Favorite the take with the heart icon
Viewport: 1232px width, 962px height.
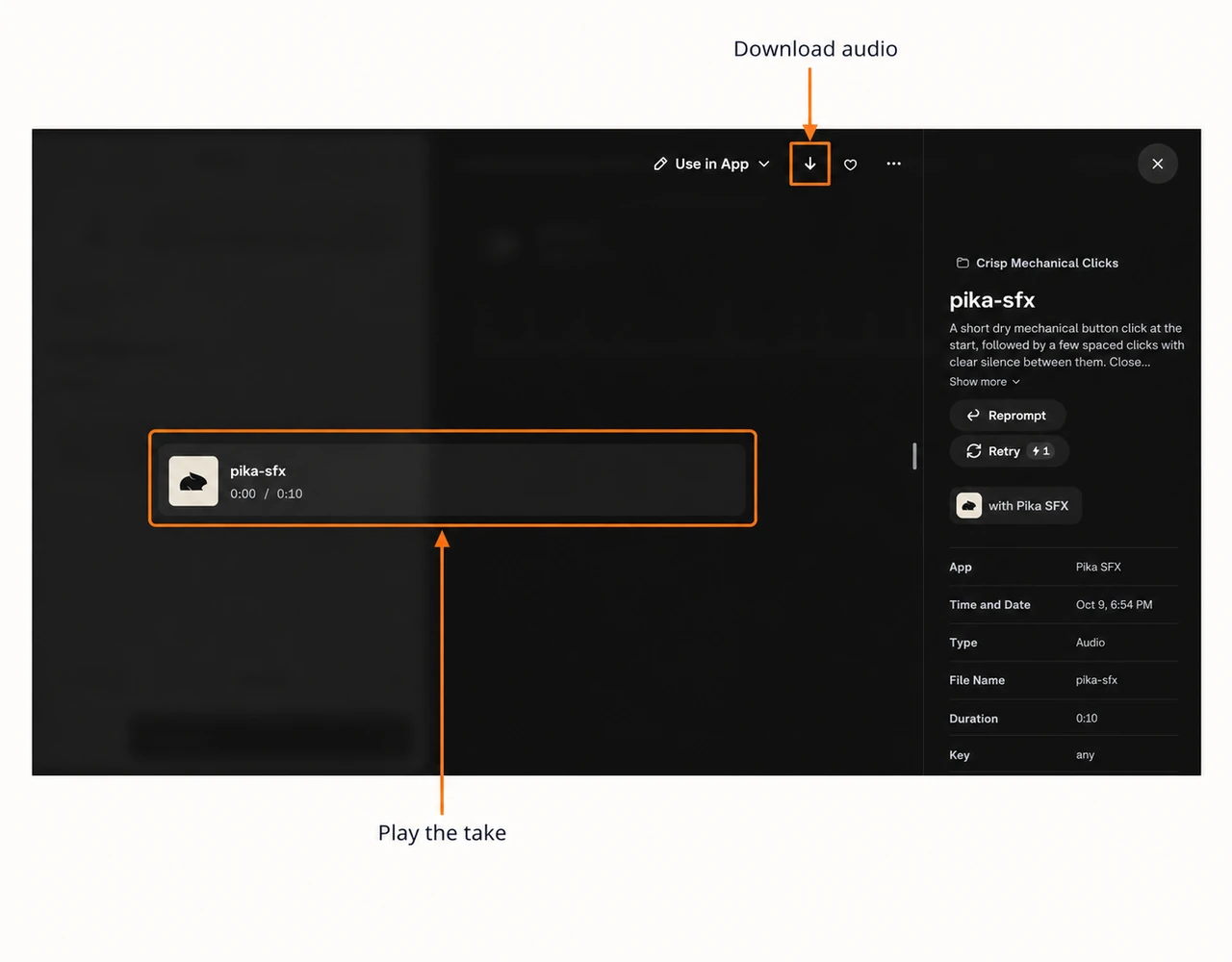tap(850, 165)
